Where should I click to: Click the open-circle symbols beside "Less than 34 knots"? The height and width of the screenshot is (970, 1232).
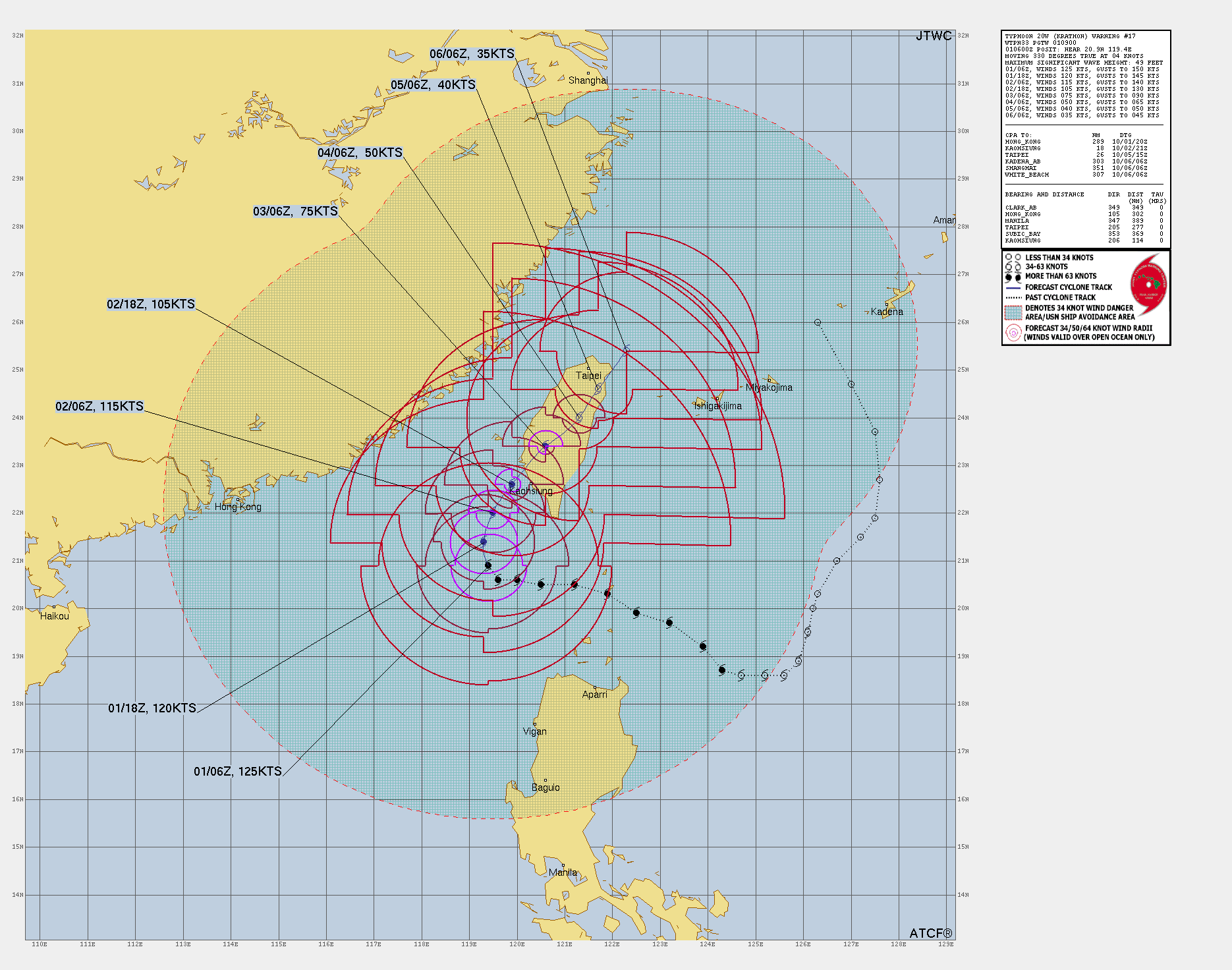pos(1013,258)
